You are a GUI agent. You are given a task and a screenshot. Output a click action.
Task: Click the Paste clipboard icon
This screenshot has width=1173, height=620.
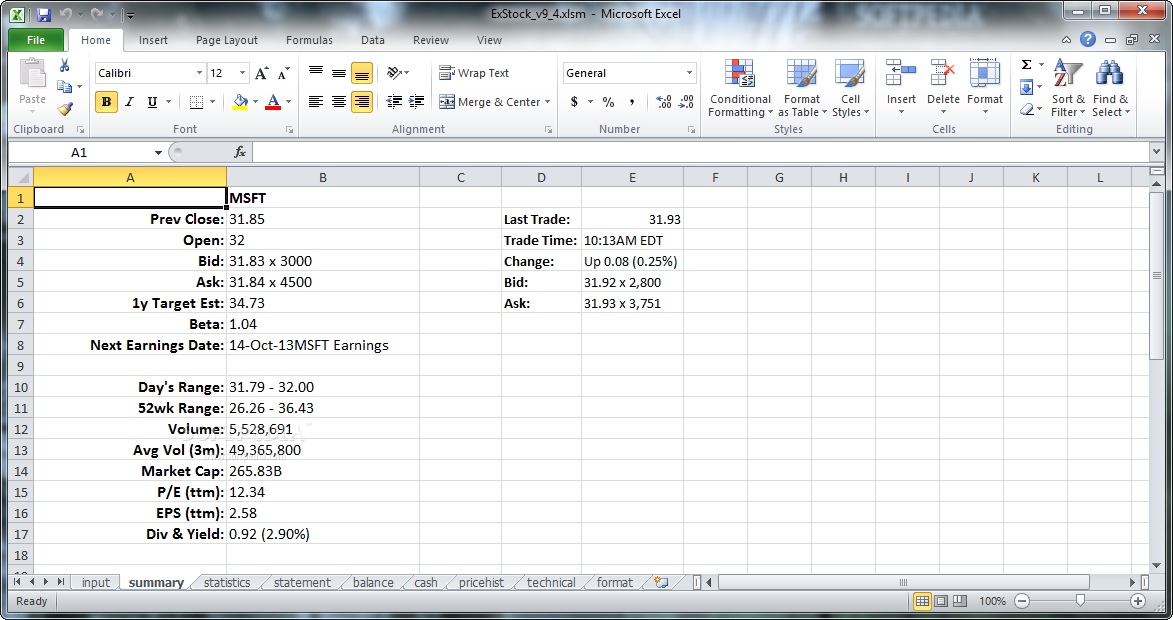(x=32, y=75)
